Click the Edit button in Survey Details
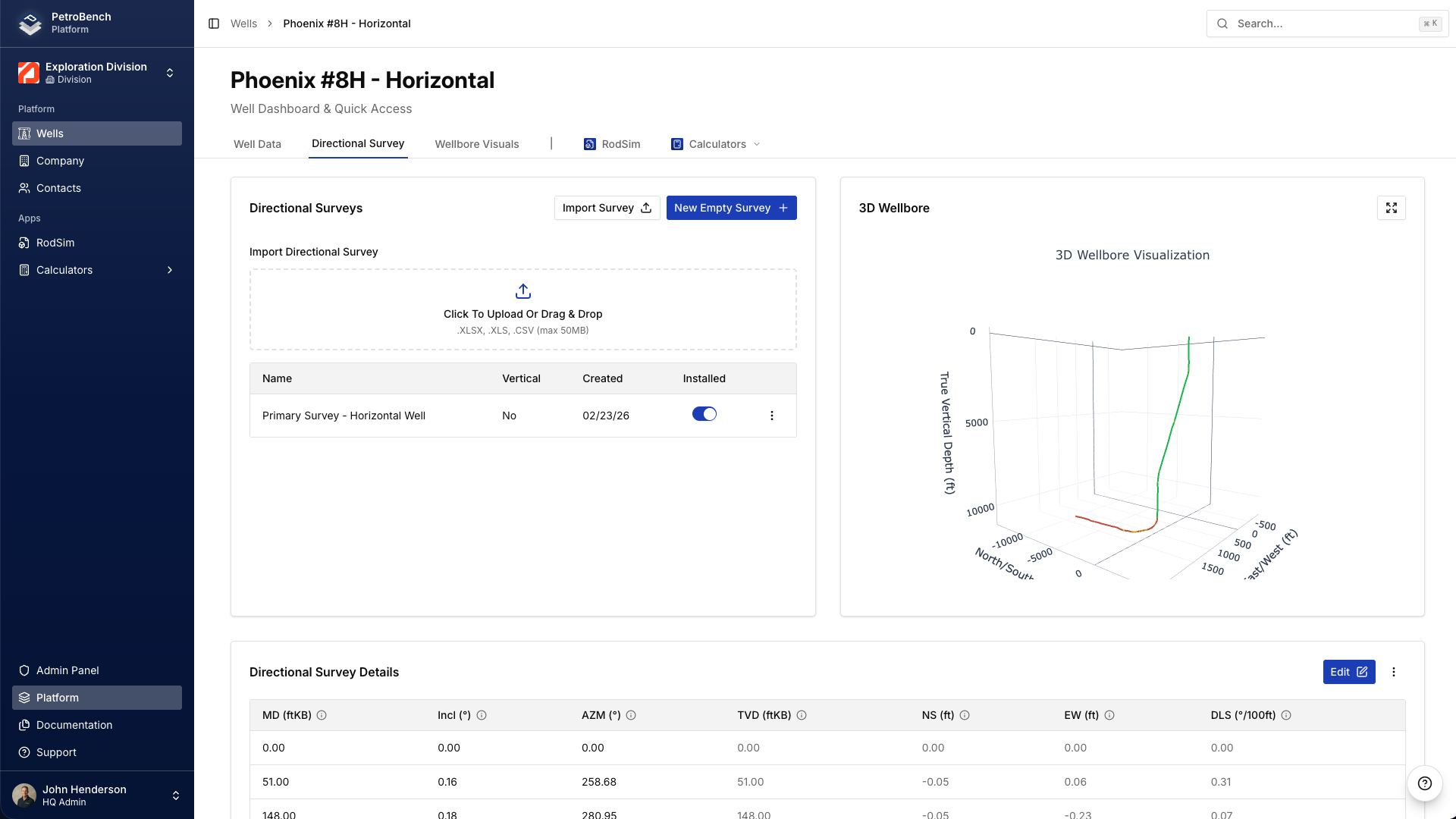Viewport: 1456px width, 819px height. (x=1348, y=672)
